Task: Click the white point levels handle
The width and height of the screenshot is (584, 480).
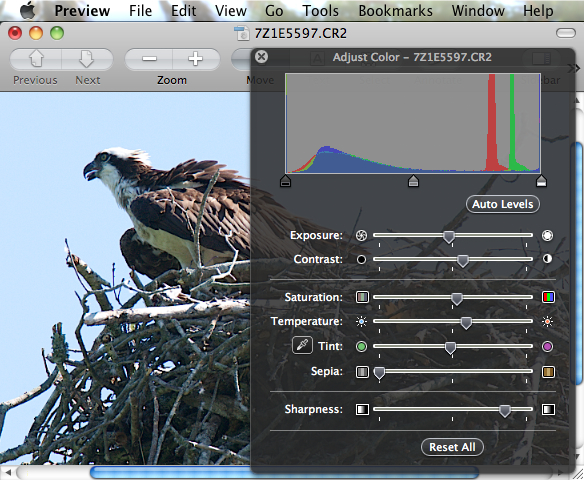Action: pyautogui.click(x=541, y=181)
